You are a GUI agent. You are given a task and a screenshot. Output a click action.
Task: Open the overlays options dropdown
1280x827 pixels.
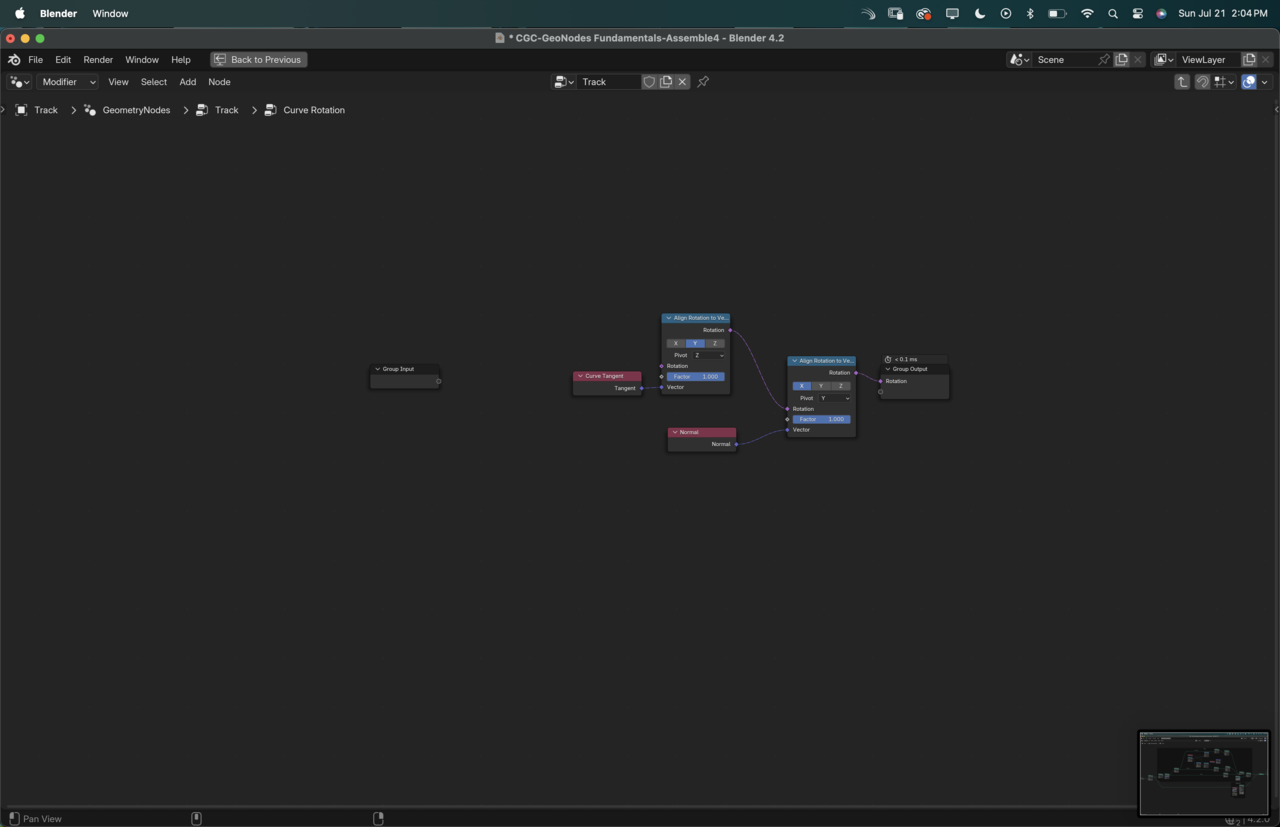pyautogui.click(x=1265, y=82)
